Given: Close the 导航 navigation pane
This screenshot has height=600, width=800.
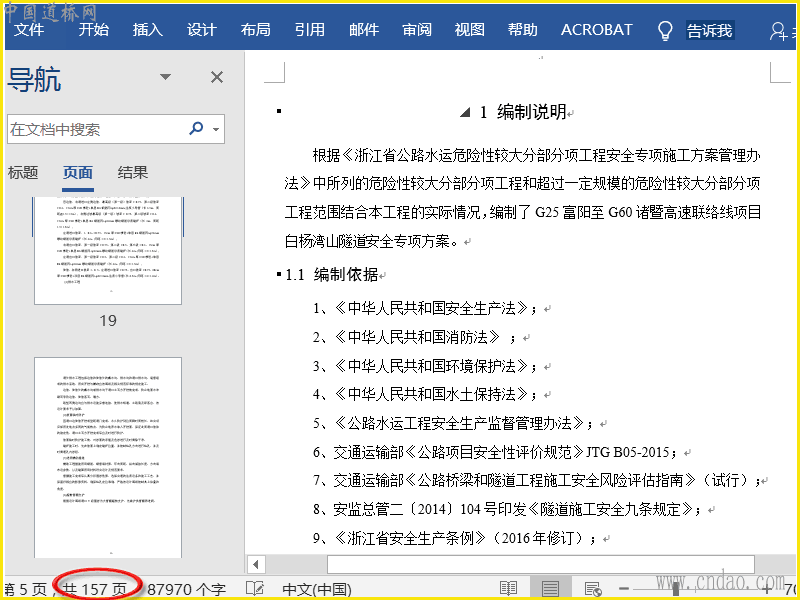Looking at the screenshot, I should (x=217, y=77).
